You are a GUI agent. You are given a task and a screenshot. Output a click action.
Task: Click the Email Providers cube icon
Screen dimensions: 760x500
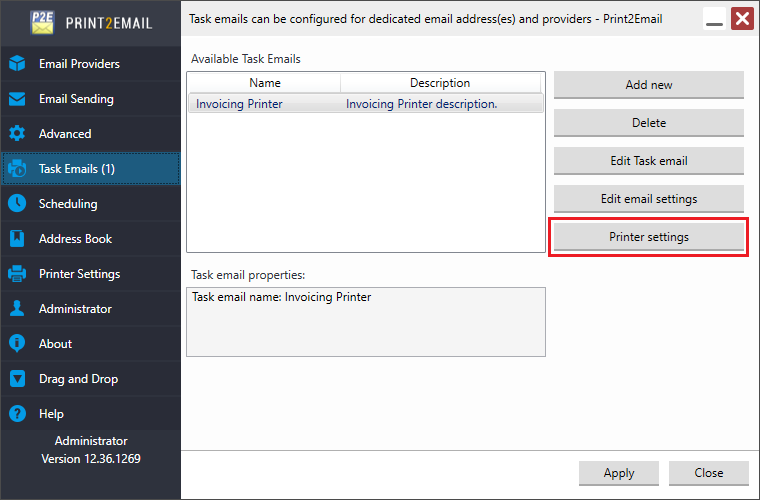[17, 63]
